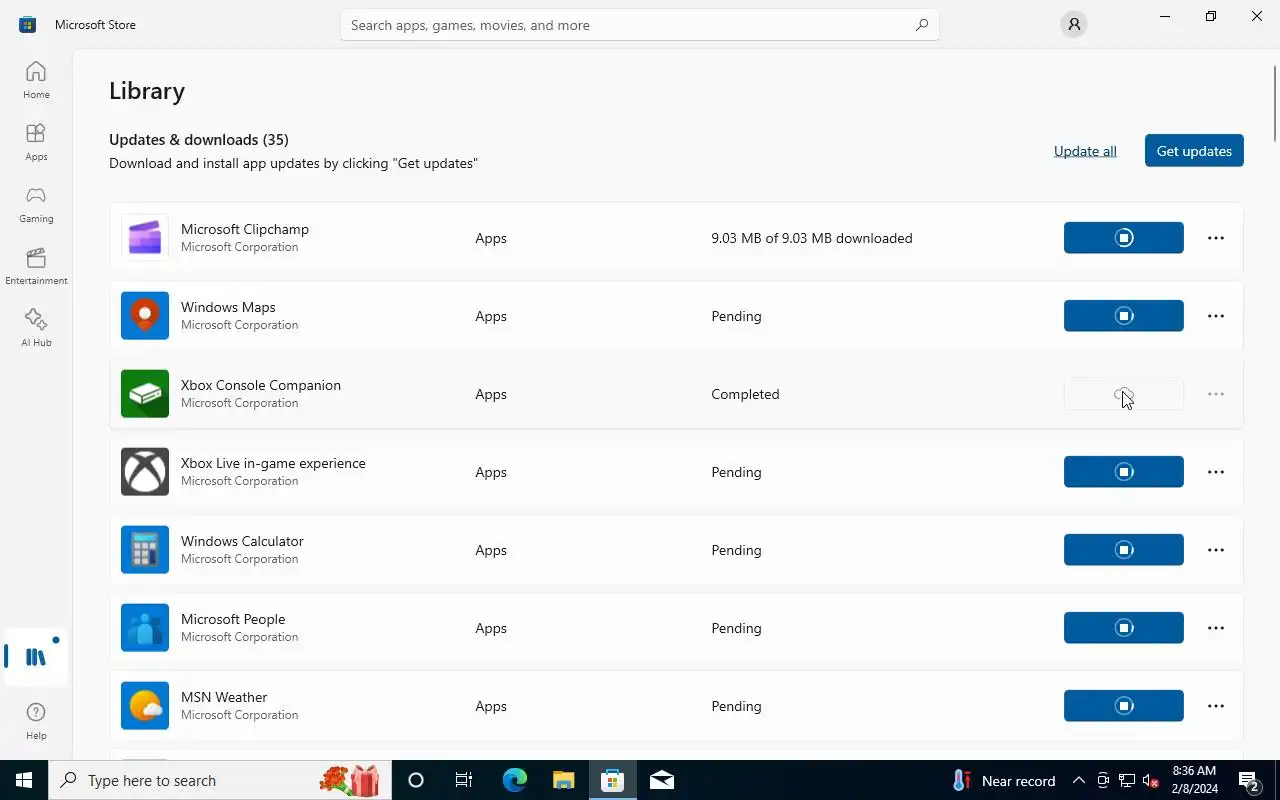1280x800 pixels.
Task: Open AI Hub in sidebar
Action: coord(36,328)
